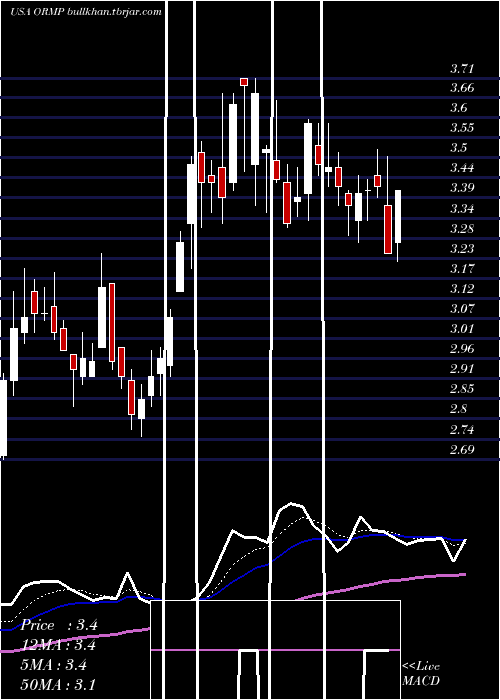Click the 2.69 price axis label
The height and width of the screenshot is (700, 500).
pos(462,449)
